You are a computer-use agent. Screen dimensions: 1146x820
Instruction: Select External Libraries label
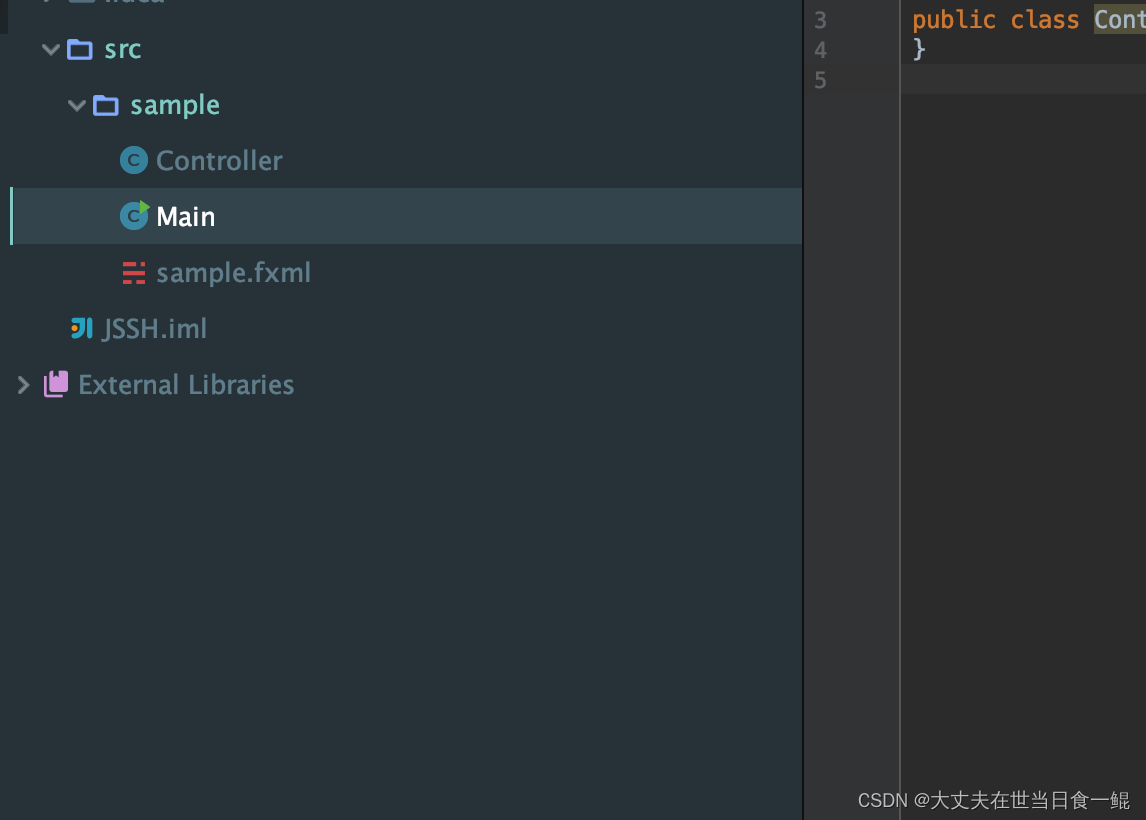pos(186,385)
